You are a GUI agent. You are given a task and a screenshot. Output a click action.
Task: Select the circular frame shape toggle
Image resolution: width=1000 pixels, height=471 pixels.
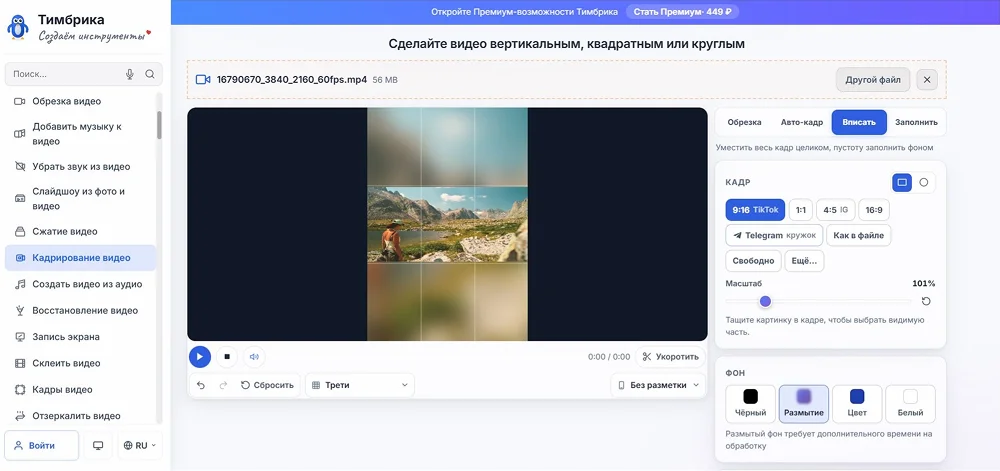point(923,182)
